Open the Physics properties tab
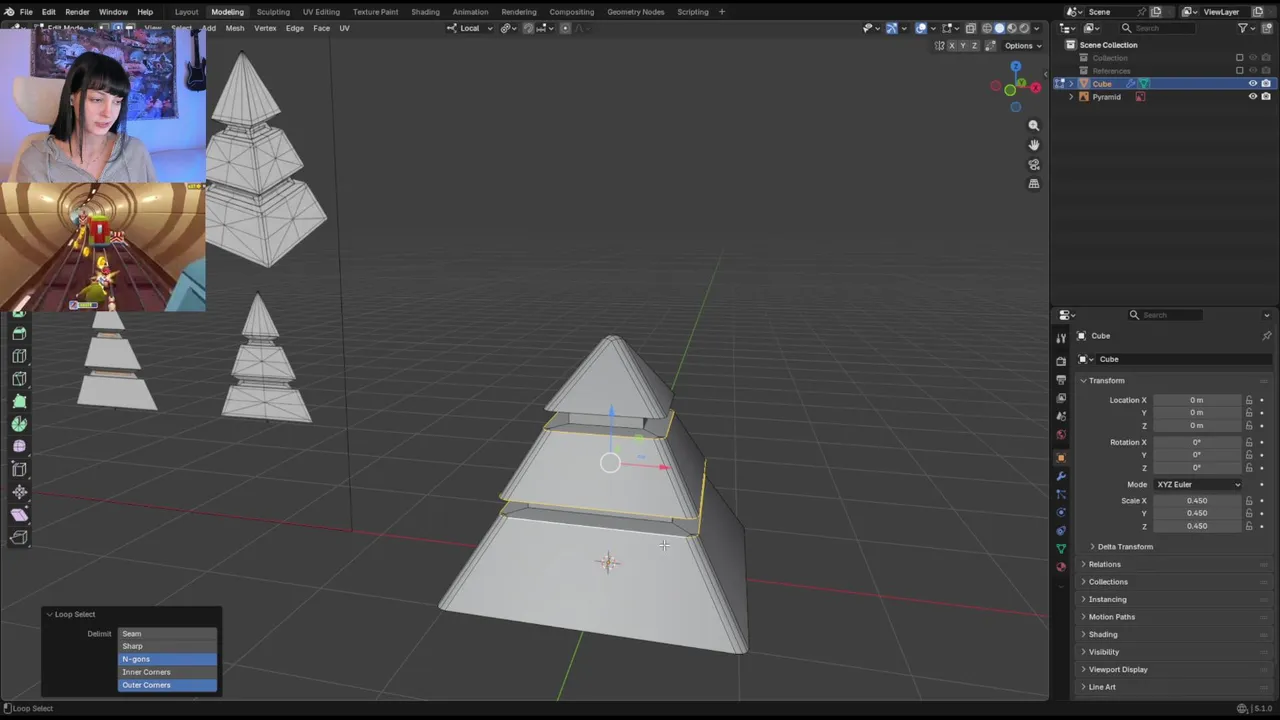Viewport: 1280px width, 720px height. (1061, 512)
